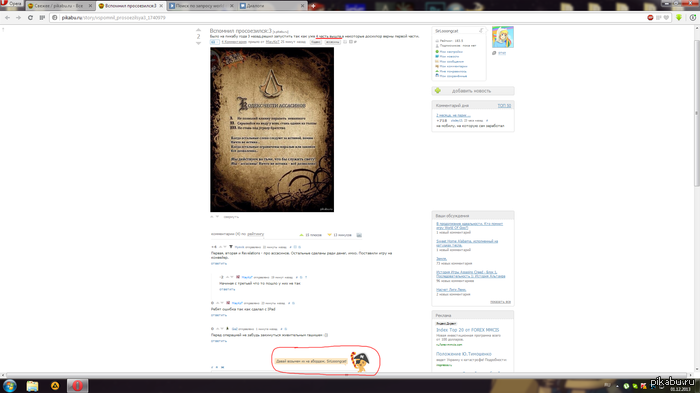Reply to MayAsT's nested comment
This screenshot has height=393, width=700.
coord(227,289)
